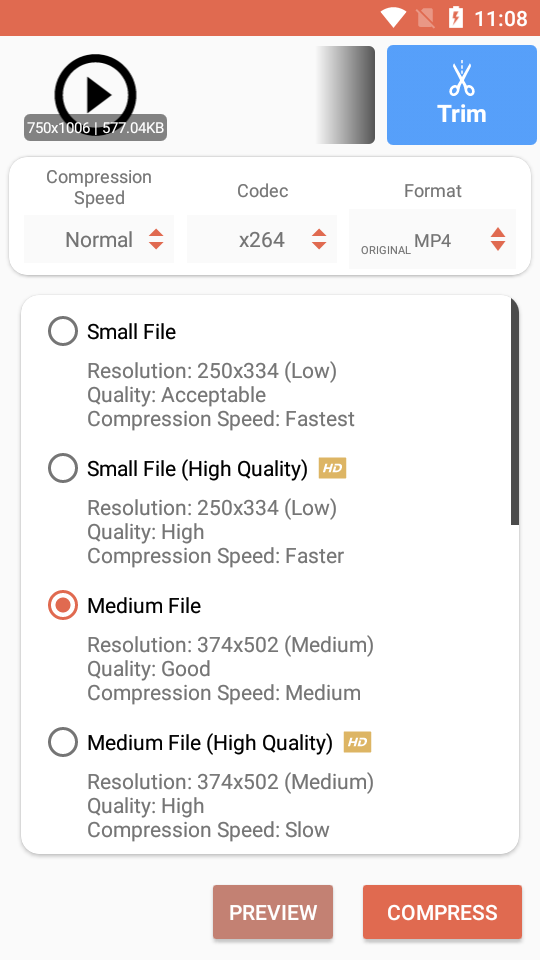Tap the HD badge next to Medium File (High Quality)
Screen dimensions: 540x960
coord(358,743)
